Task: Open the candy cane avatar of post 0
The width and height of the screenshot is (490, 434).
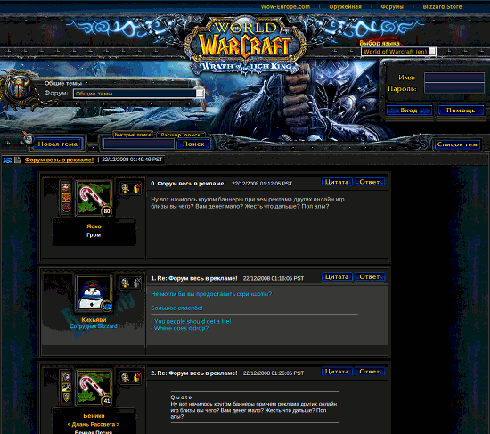Action: pos(94,198)
